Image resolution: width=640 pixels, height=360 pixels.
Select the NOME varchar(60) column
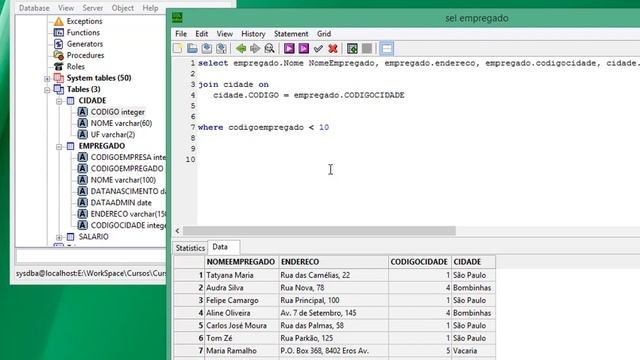[121, 123]
